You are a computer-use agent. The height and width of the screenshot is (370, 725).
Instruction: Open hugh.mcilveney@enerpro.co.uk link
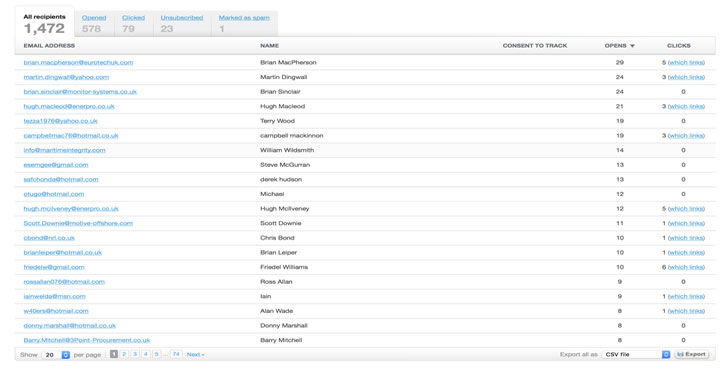pos(71,209)
